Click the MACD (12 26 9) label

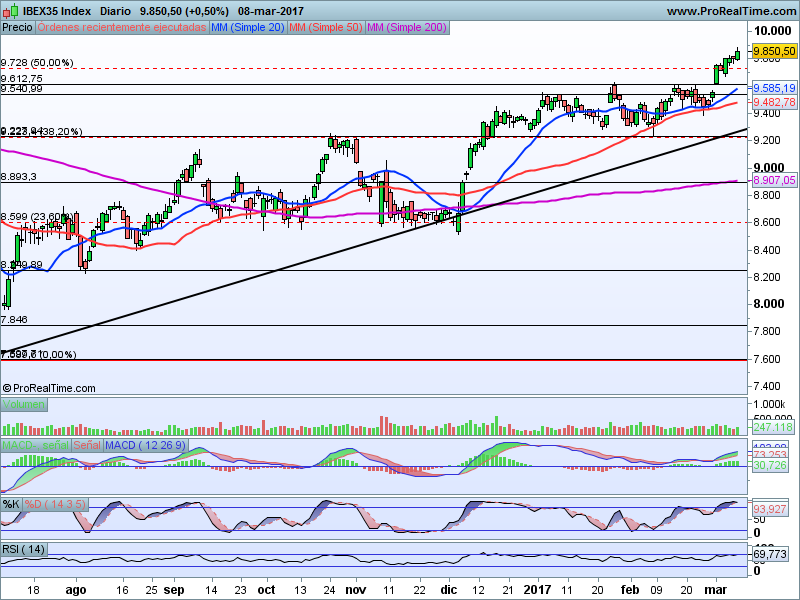[x=145, y=445]
